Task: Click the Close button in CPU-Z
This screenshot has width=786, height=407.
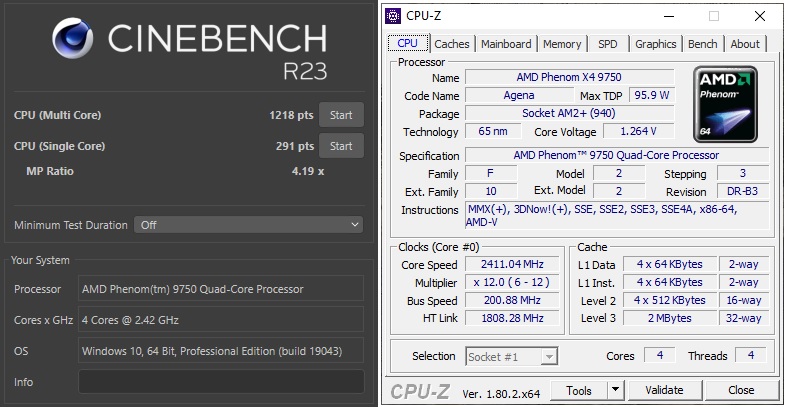Action: click(x=741, y=390)
